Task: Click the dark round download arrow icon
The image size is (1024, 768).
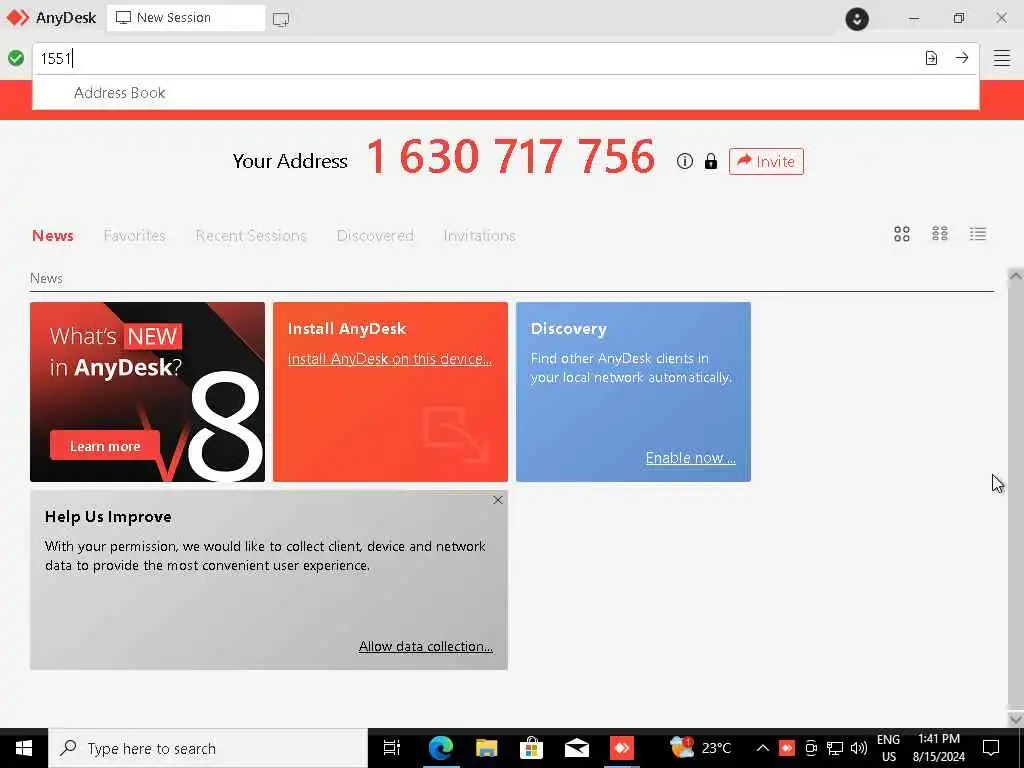Action: point(857,18)
